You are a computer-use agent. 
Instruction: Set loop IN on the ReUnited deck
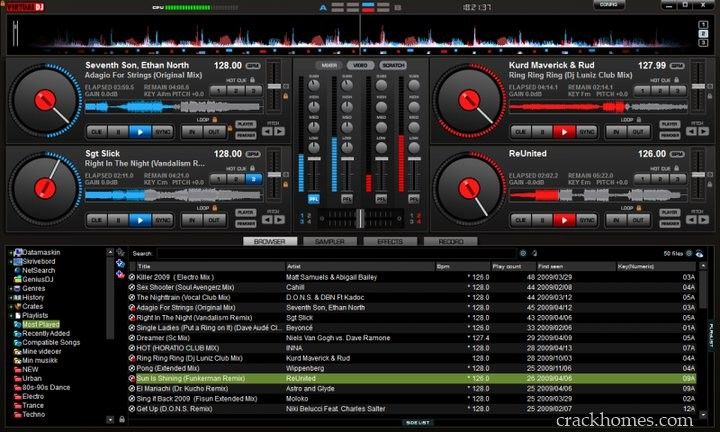click(616, 220)
